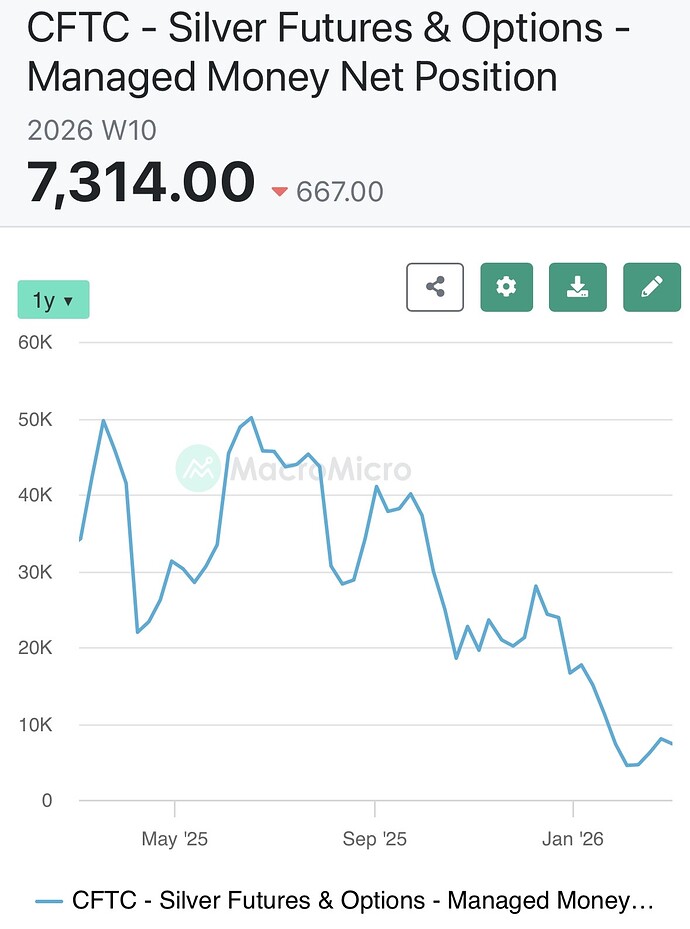Click the pencil edit chart icon

pos(651,287)
